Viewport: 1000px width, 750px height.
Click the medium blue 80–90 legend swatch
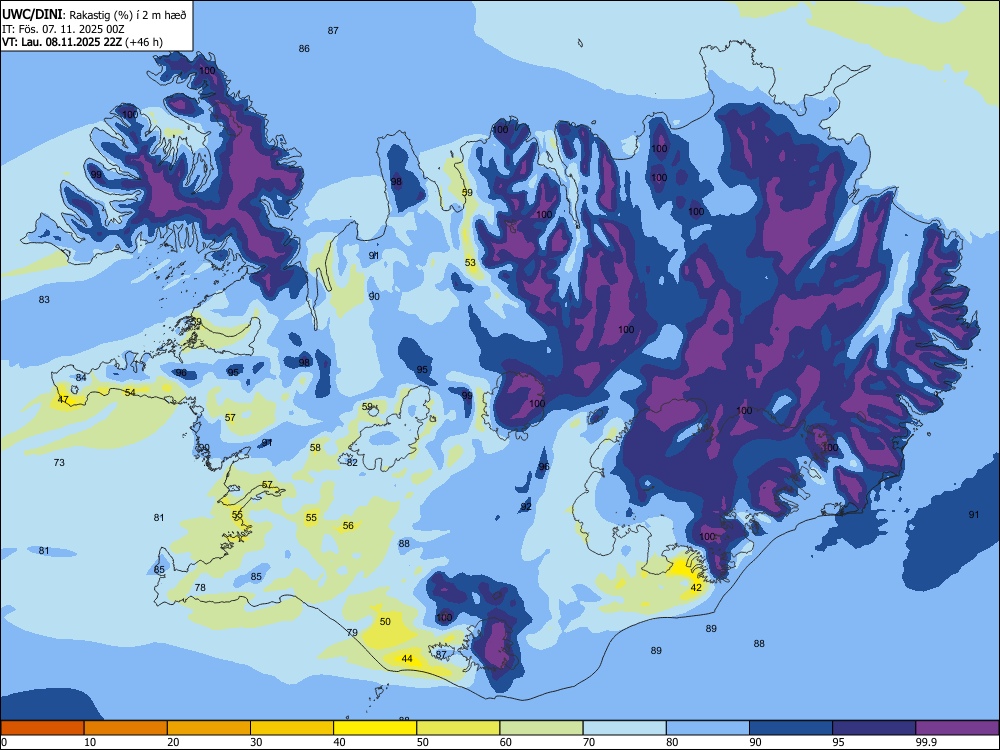pos(708,728)
